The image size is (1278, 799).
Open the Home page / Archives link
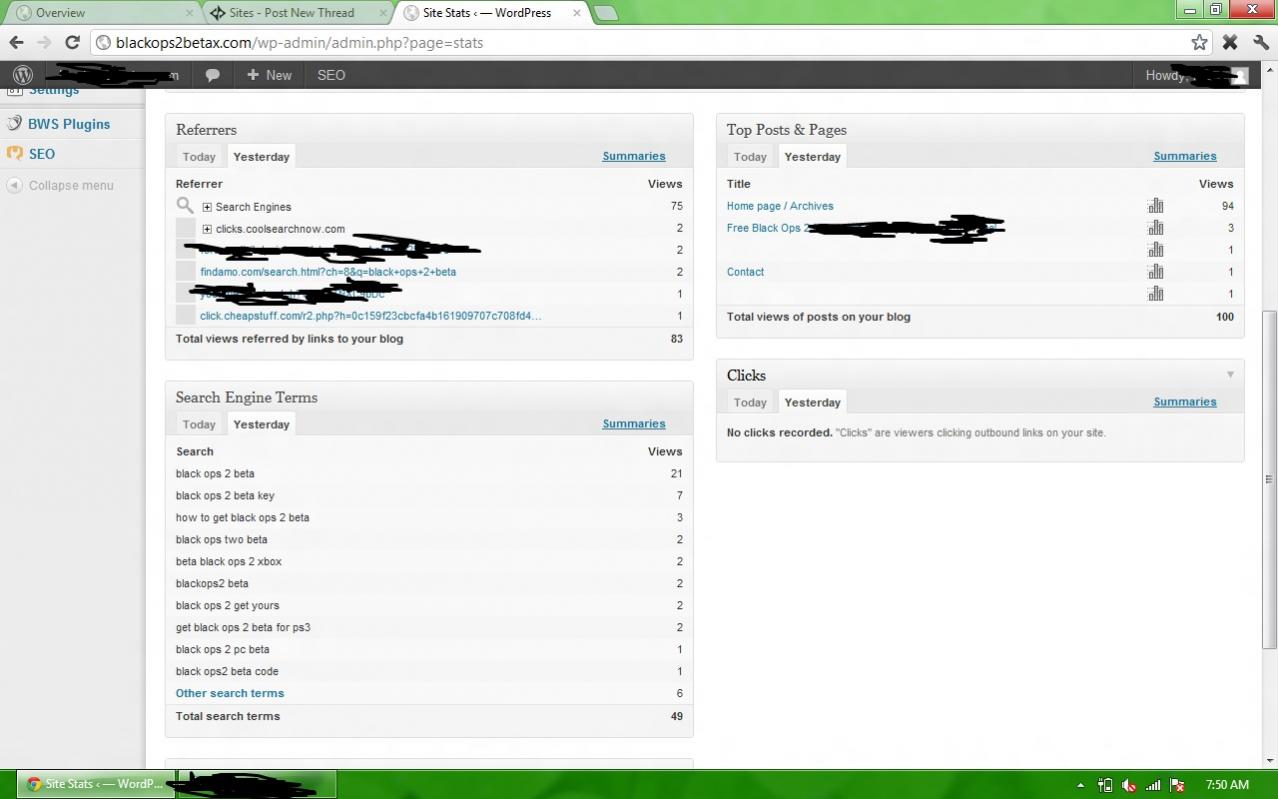[780, 206]
